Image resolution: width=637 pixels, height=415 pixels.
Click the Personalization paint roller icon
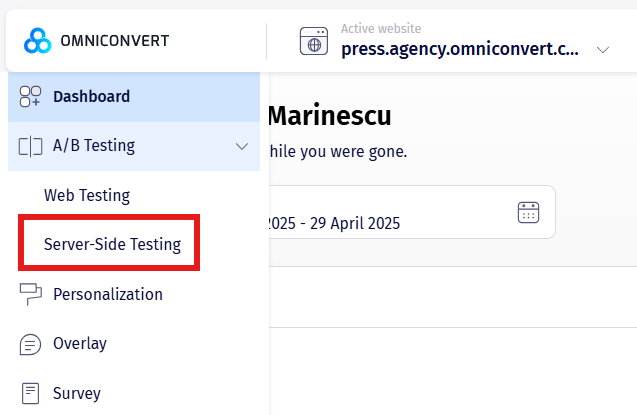click(x=31, y=294)
